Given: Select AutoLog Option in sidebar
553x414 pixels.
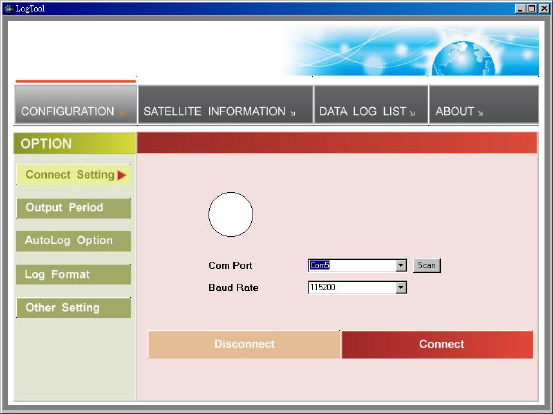Looking at the screenshot, I should point(73,241).
